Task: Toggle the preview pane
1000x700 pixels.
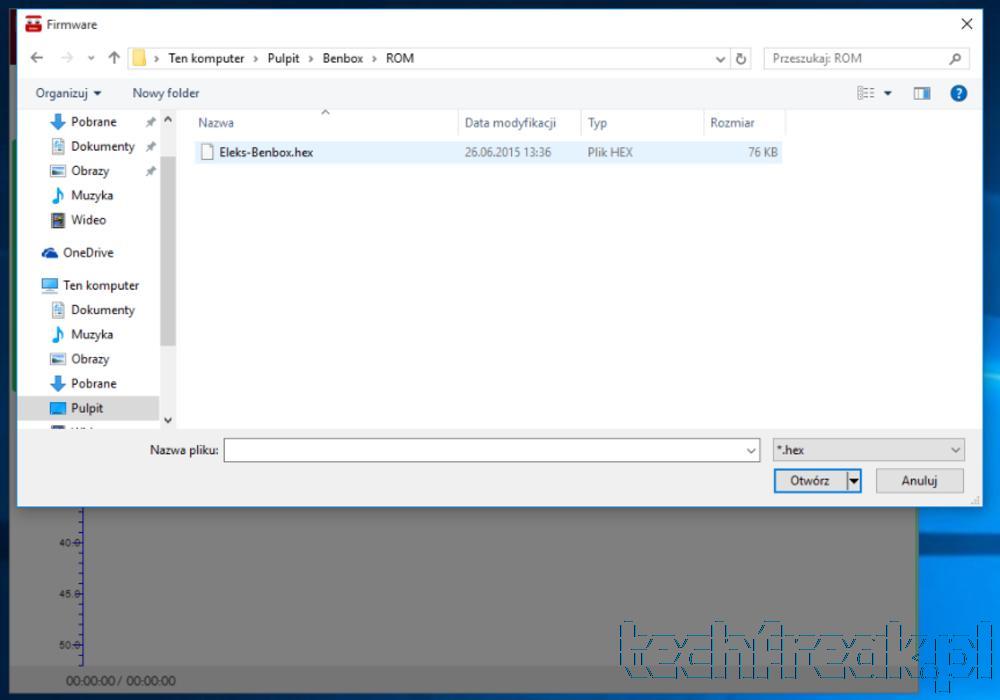Action: point(922,94)
